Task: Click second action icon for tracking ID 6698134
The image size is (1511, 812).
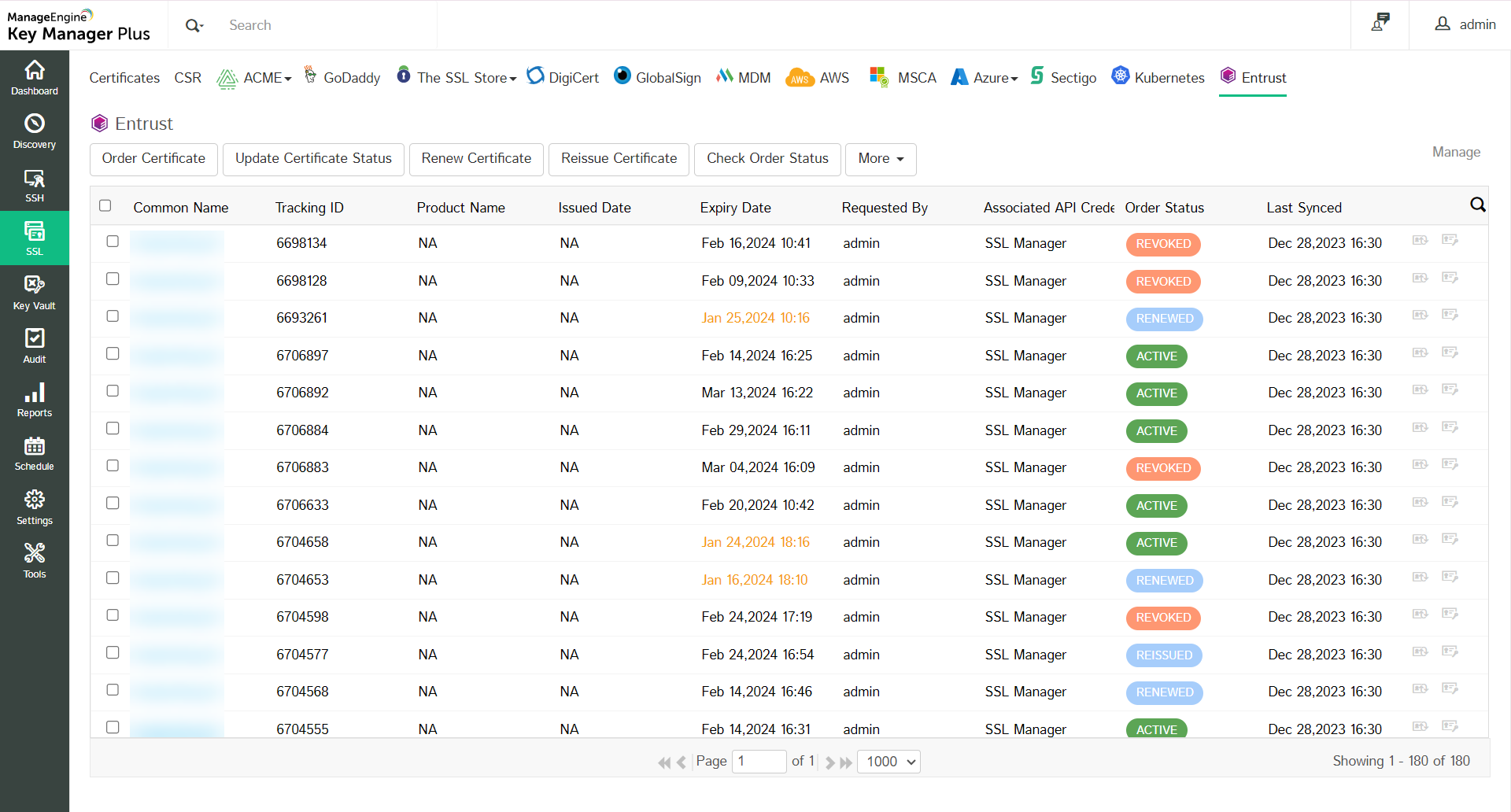Action: (1450, 241)
